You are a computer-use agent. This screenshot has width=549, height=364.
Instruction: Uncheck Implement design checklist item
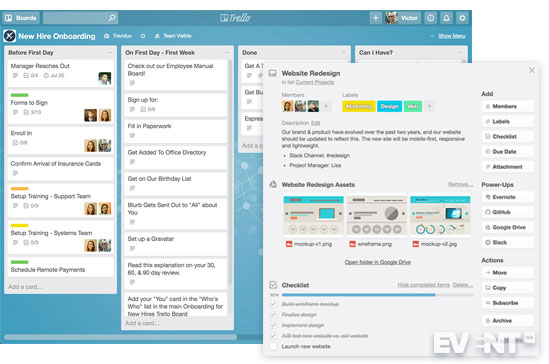tap(273, 325)
